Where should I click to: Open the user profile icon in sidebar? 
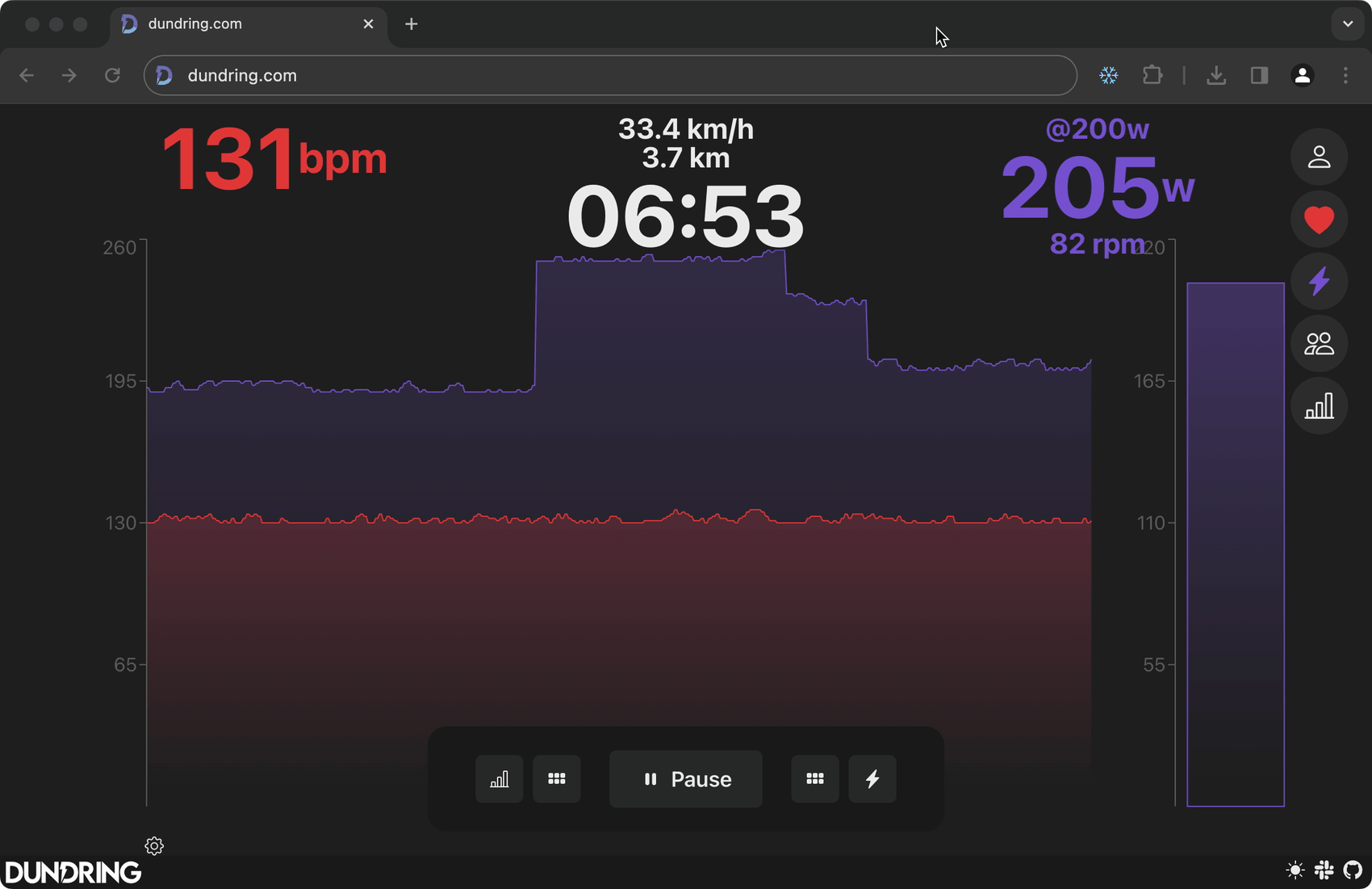click(1319, 157)
